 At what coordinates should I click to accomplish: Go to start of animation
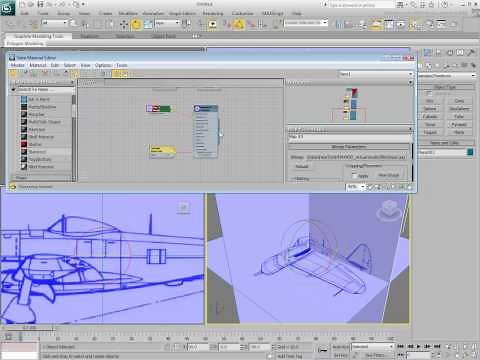click(x=401, y=347)
